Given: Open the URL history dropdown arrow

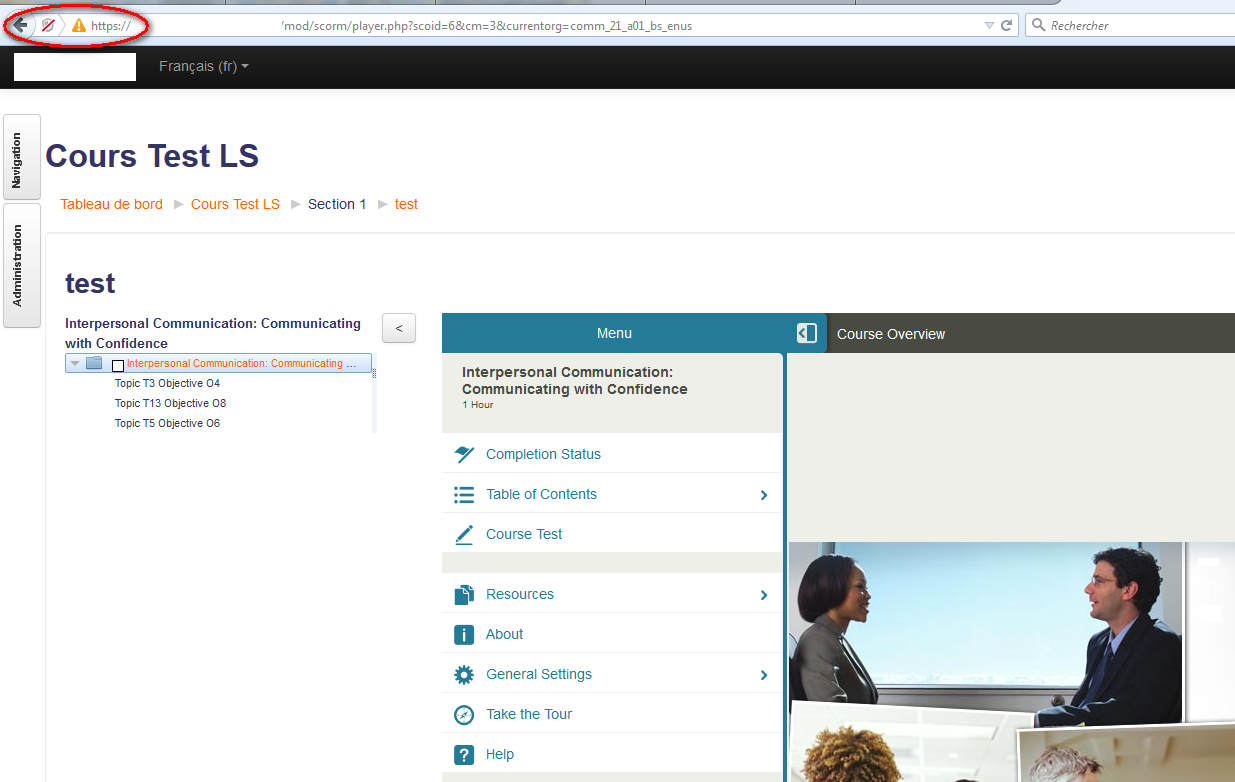Looking at the screenshot, I should [989, 25].
